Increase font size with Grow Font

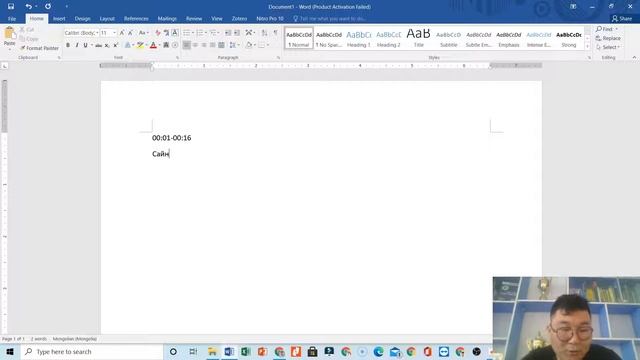[122, 33]
